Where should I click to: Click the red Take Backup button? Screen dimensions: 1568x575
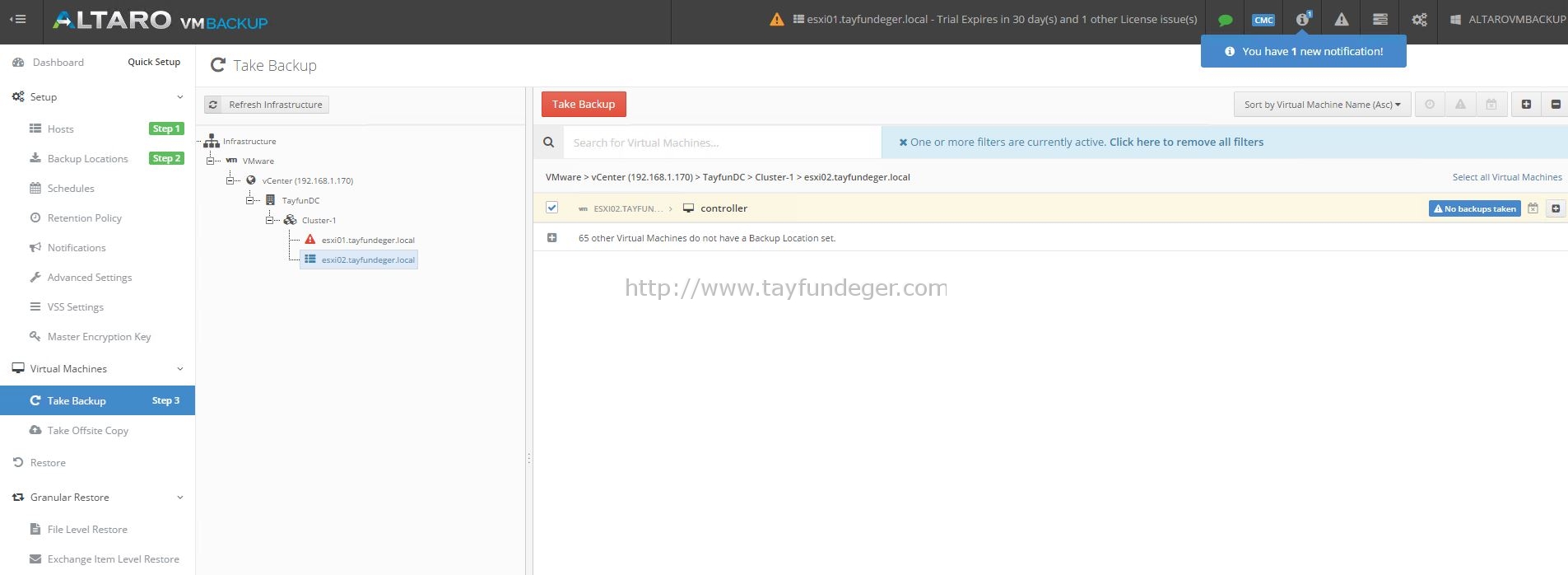(584, 104)
